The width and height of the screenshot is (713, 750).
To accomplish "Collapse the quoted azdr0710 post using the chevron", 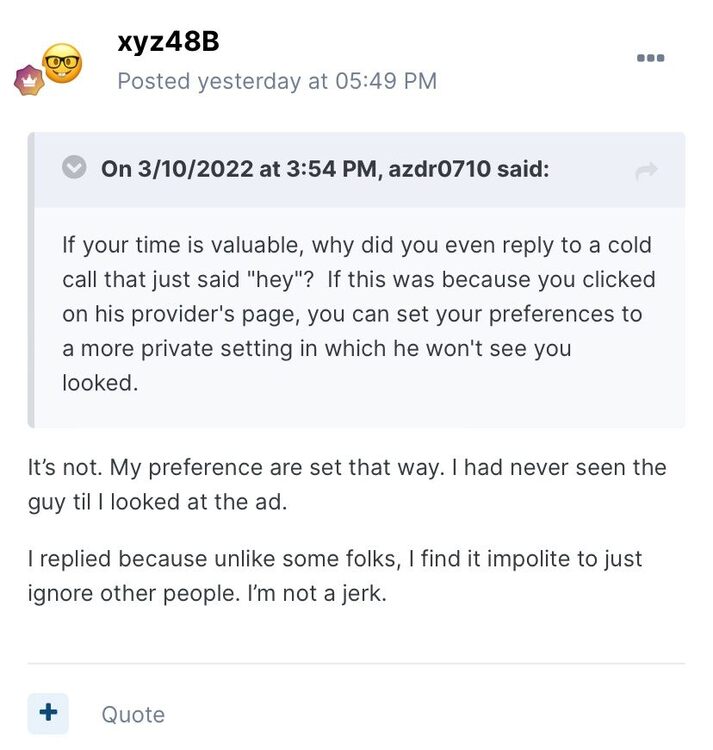I will pos(74,167).
